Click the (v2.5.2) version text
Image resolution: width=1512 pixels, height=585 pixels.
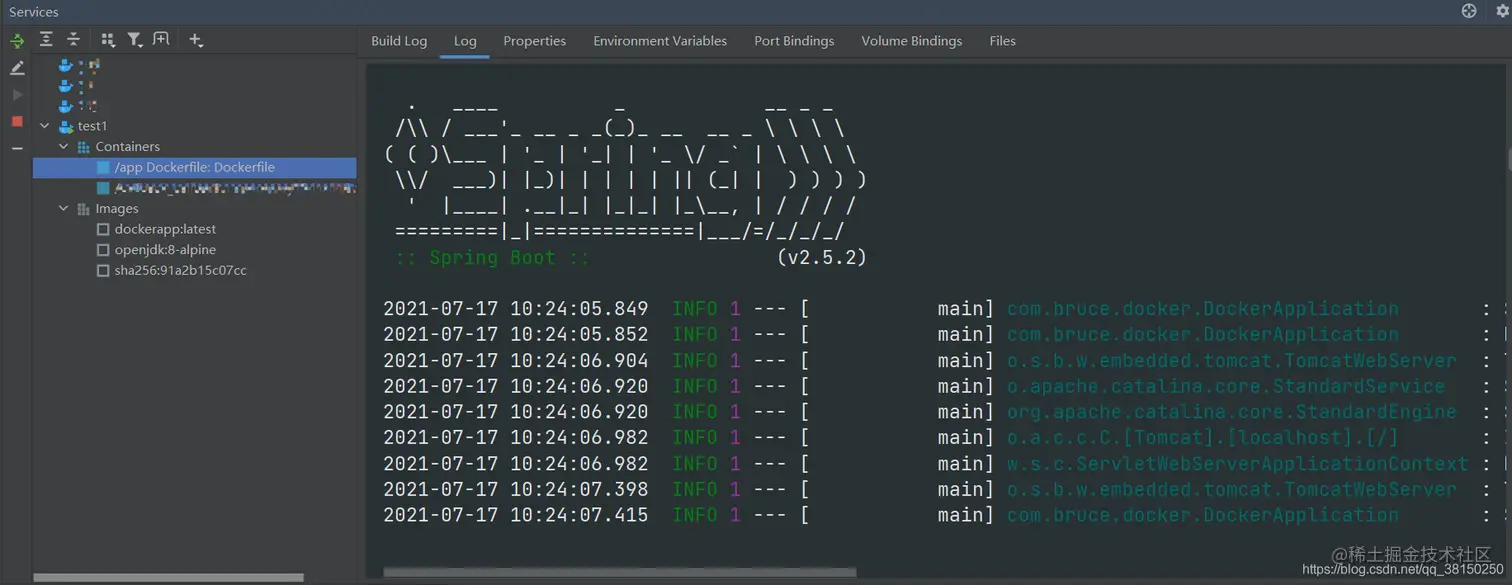[821, 258]
